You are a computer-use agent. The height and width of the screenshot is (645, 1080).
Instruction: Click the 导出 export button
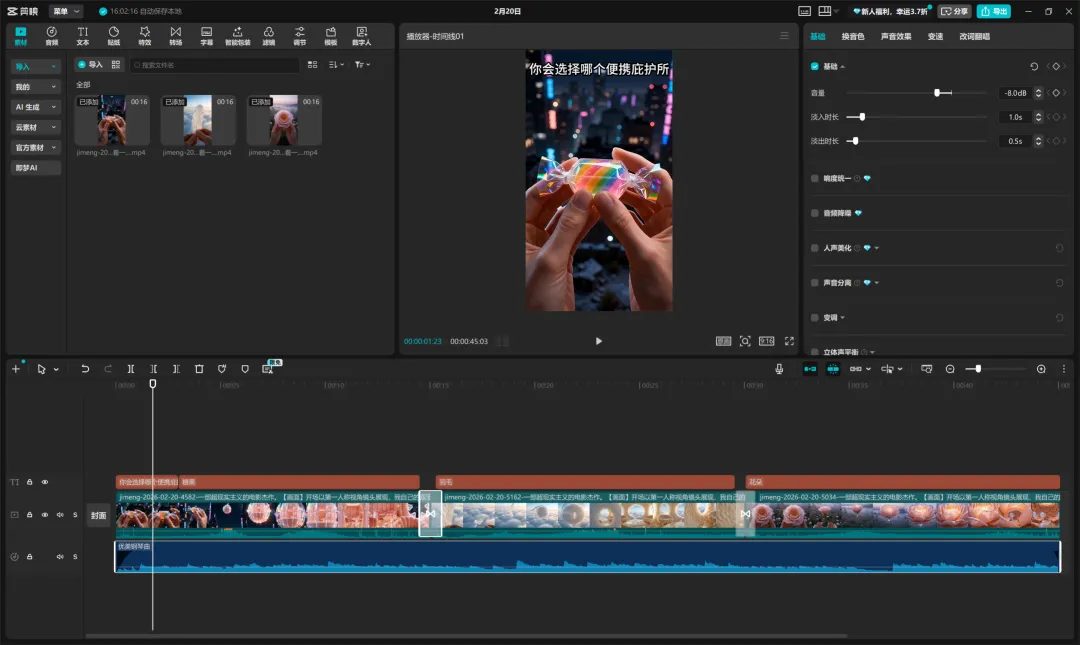[x=993, y=11]
